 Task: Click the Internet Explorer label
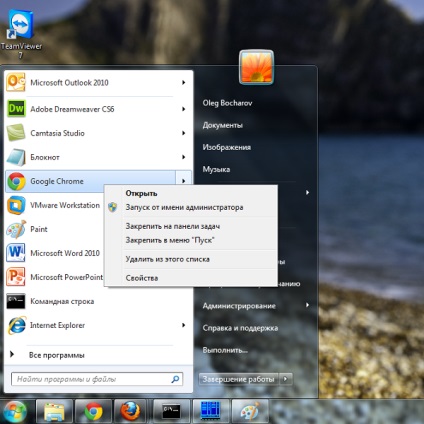click(57, 325)
